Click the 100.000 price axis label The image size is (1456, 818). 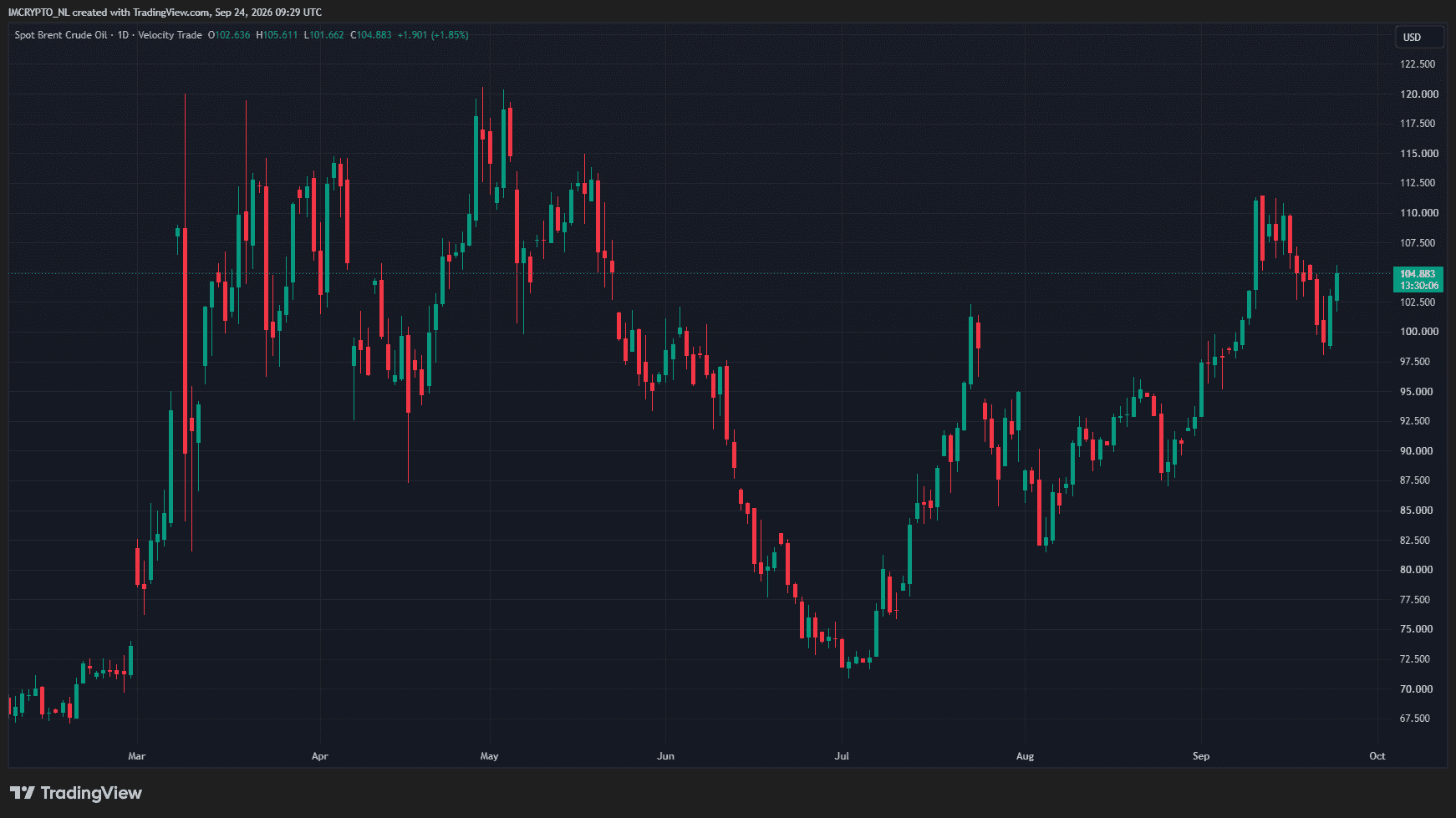tap(1419, 332)
